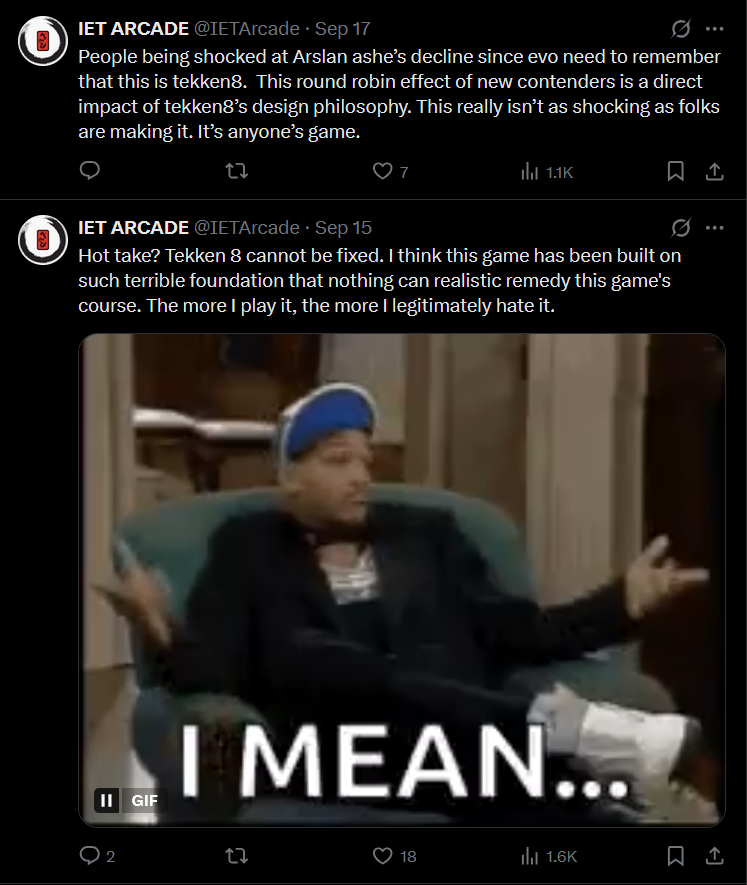
Task: Open more options menu on Sep 15 tweet
Action: coord(714,227)
